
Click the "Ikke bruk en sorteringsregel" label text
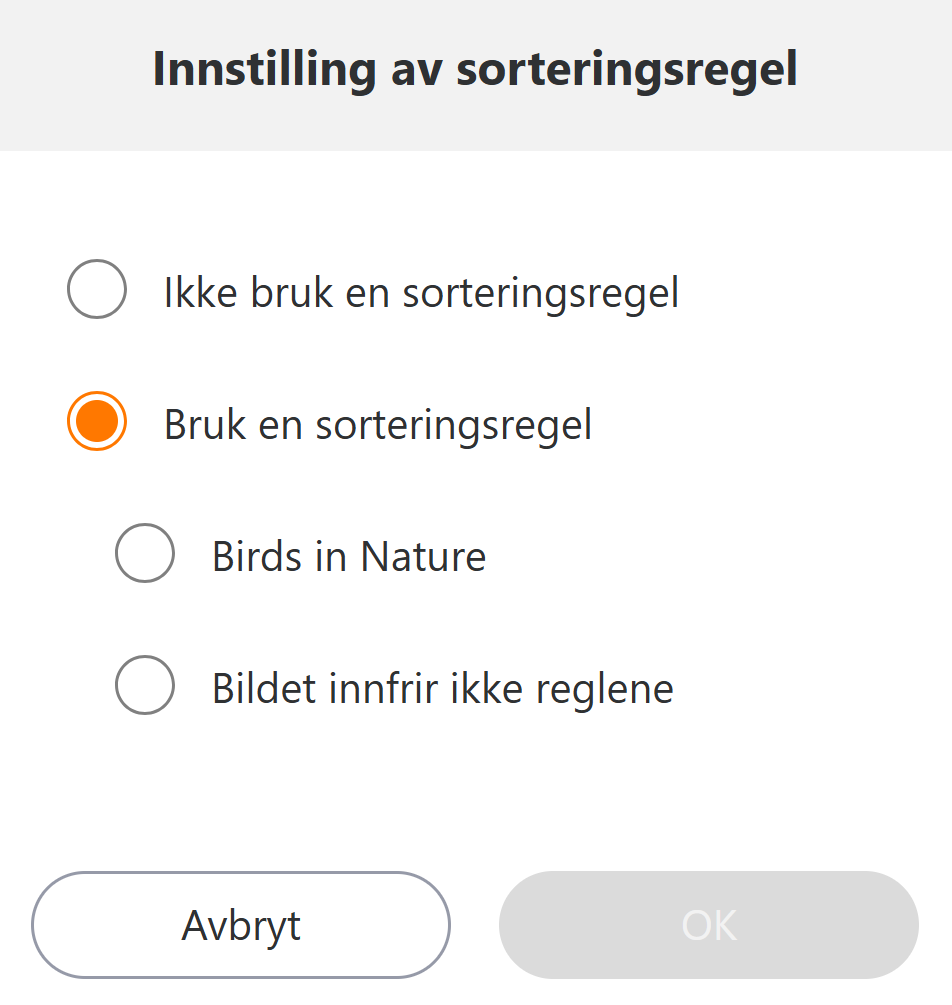pyautogui.click(x=421, y=293)
